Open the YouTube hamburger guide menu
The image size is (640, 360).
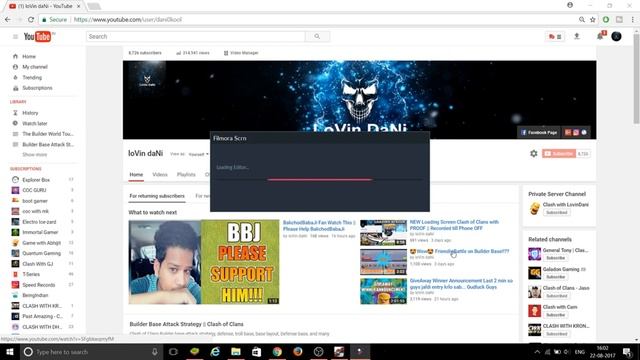click(15, 37)
